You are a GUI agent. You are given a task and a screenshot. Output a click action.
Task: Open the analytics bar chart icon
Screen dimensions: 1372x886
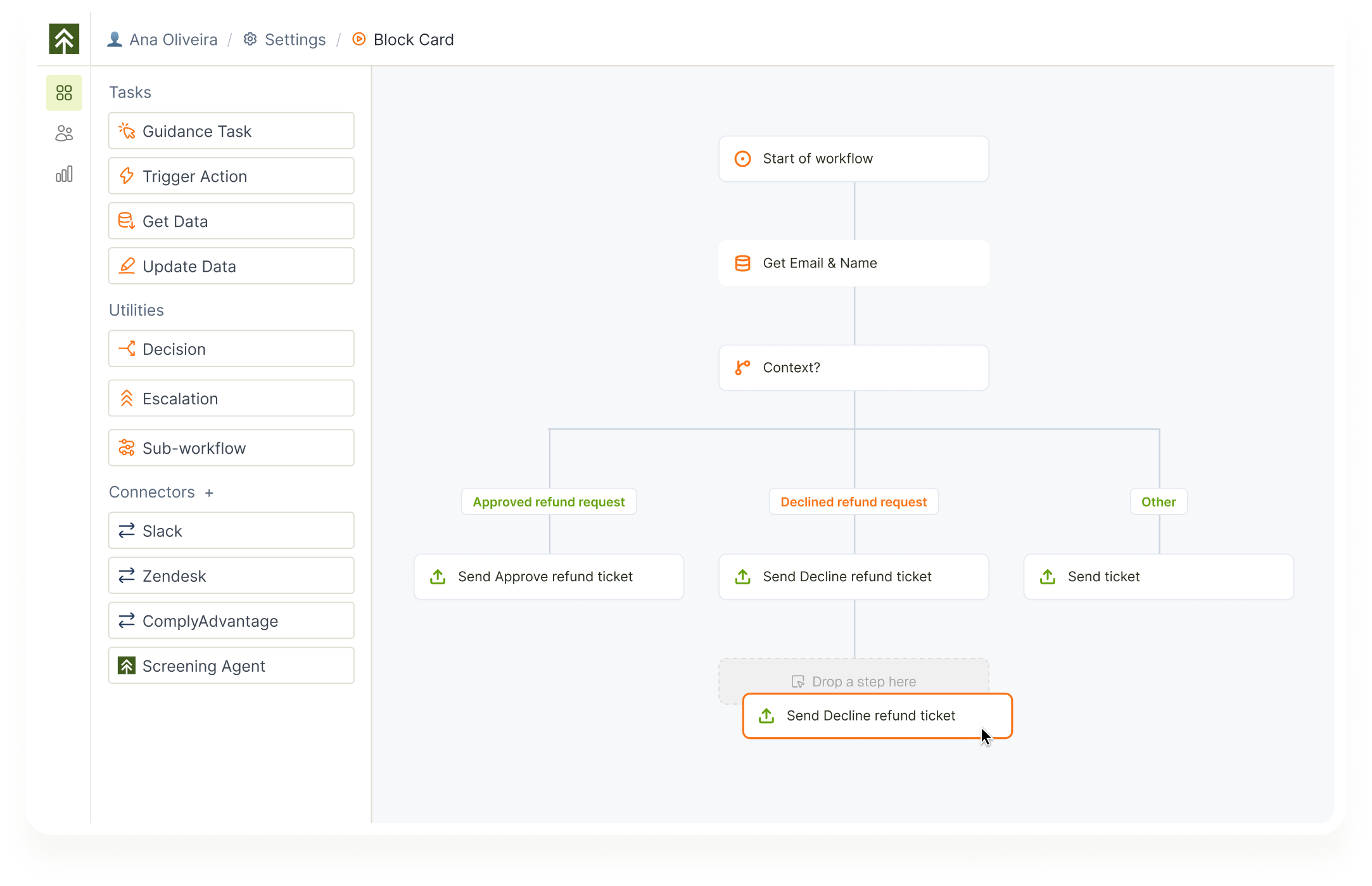pos(64,174)
